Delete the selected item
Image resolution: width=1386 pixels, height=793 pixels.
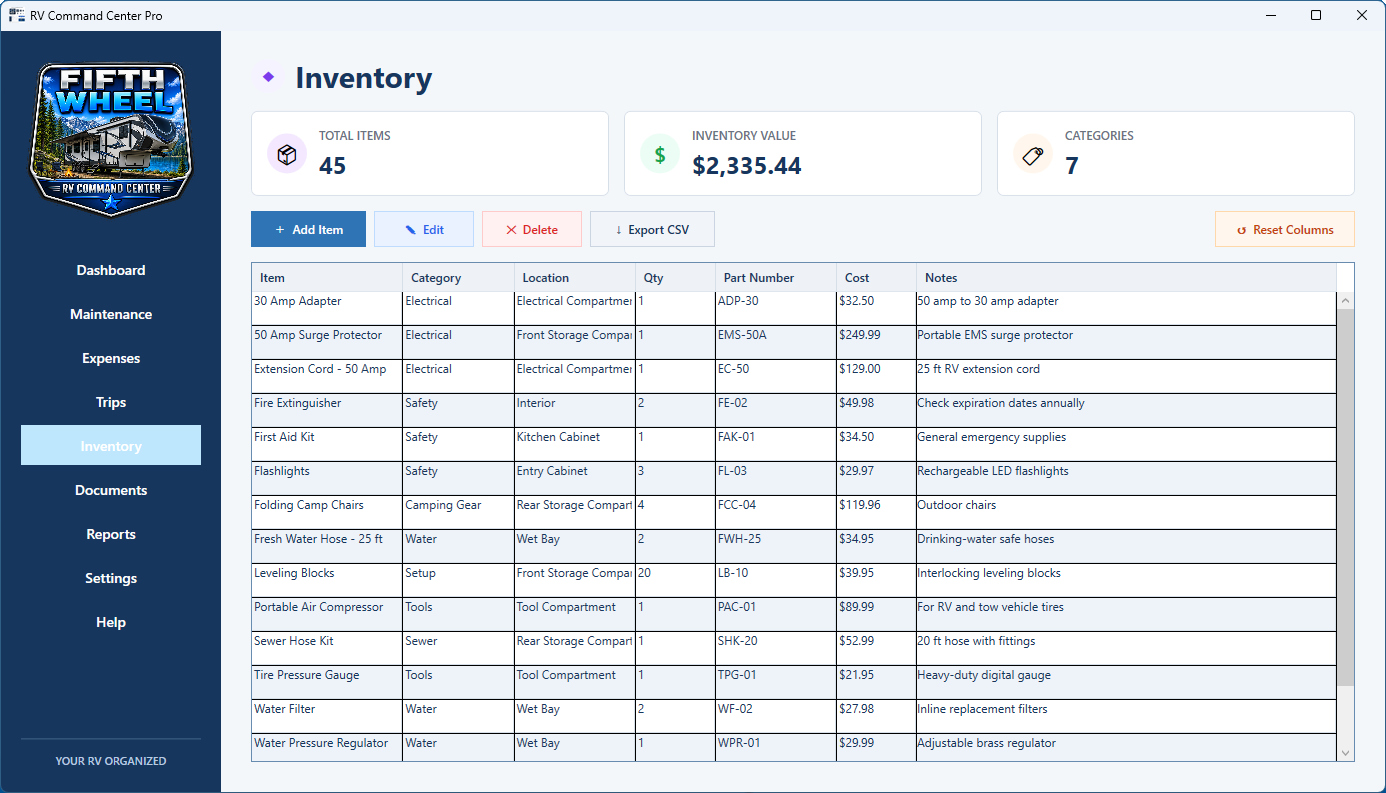532,229
